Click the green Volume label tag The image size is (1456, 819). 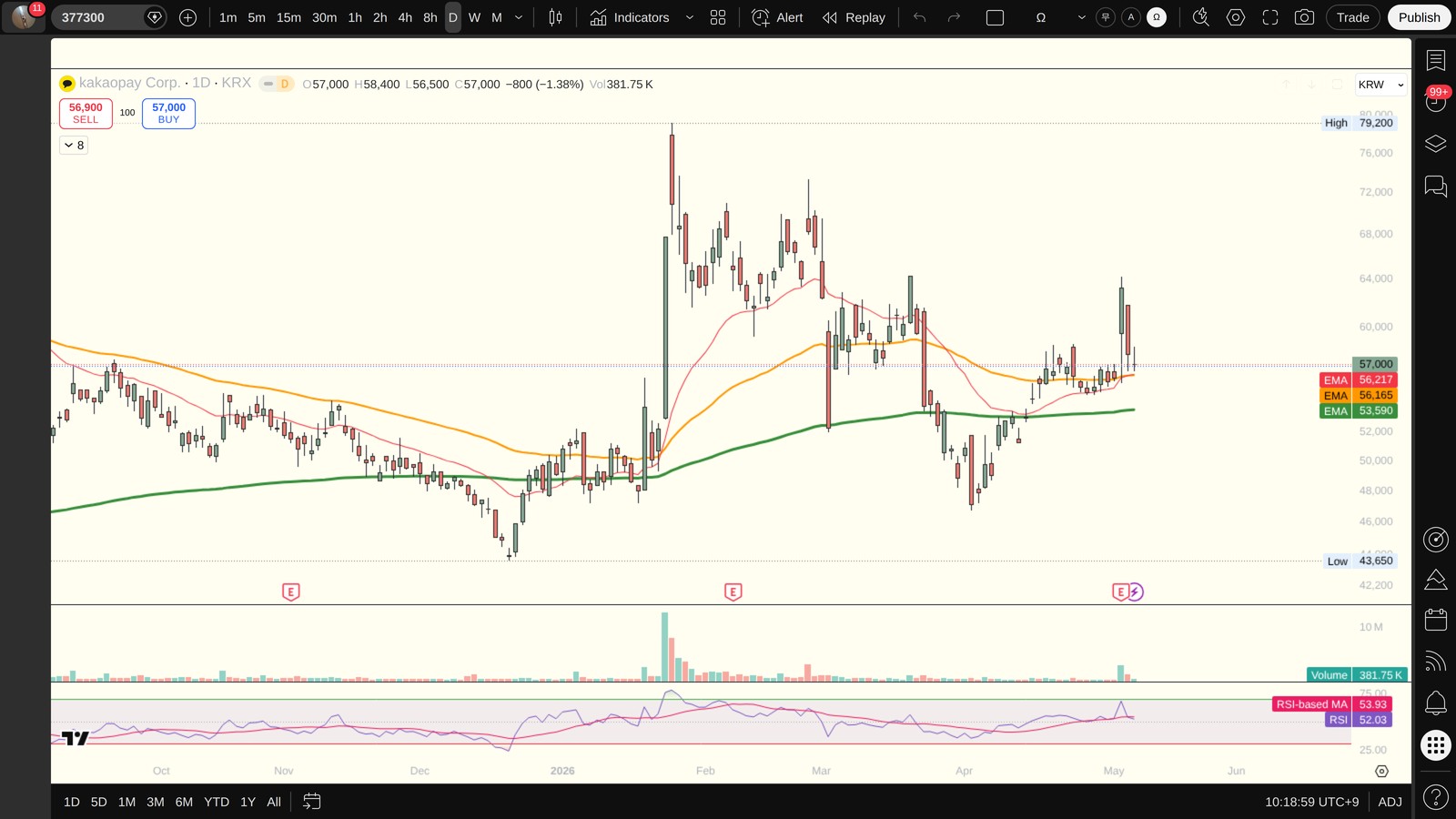1329,675
